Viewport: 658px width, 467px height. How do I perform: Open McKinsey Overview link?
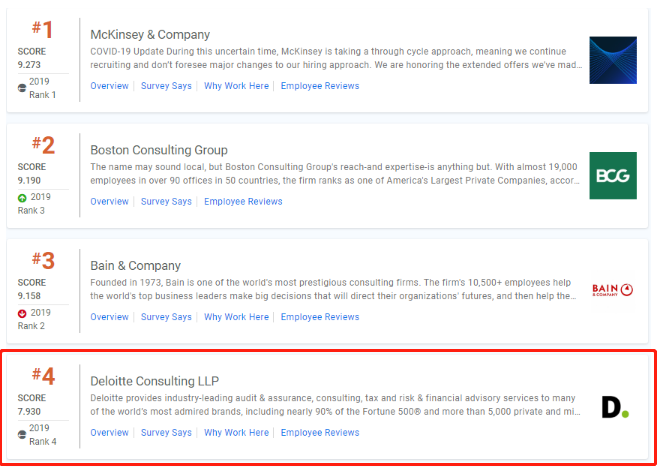tap(110, 86)
